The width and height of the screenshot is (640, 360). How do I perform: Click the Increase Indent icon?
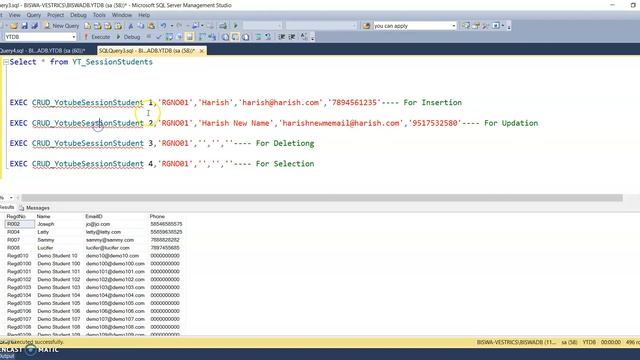pos(292,37)
